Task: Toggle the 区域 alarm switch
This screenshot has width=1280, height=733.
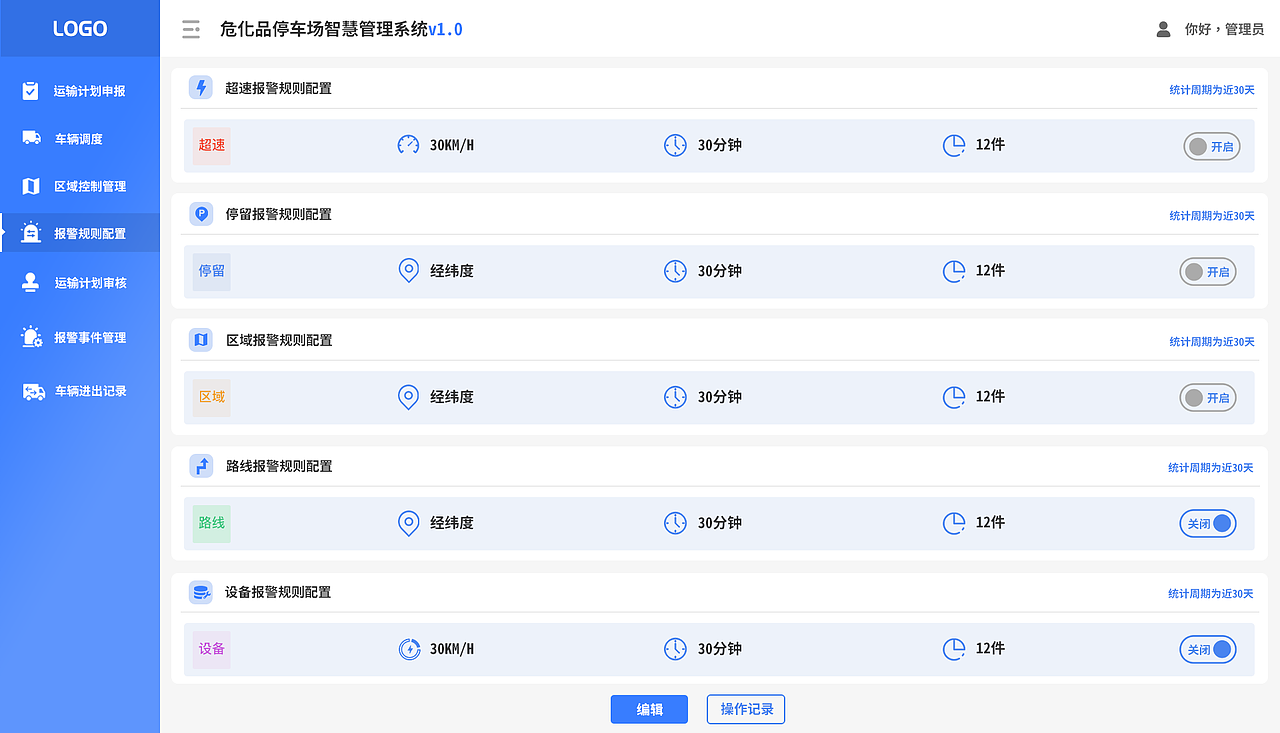Action: (1208, 398)
